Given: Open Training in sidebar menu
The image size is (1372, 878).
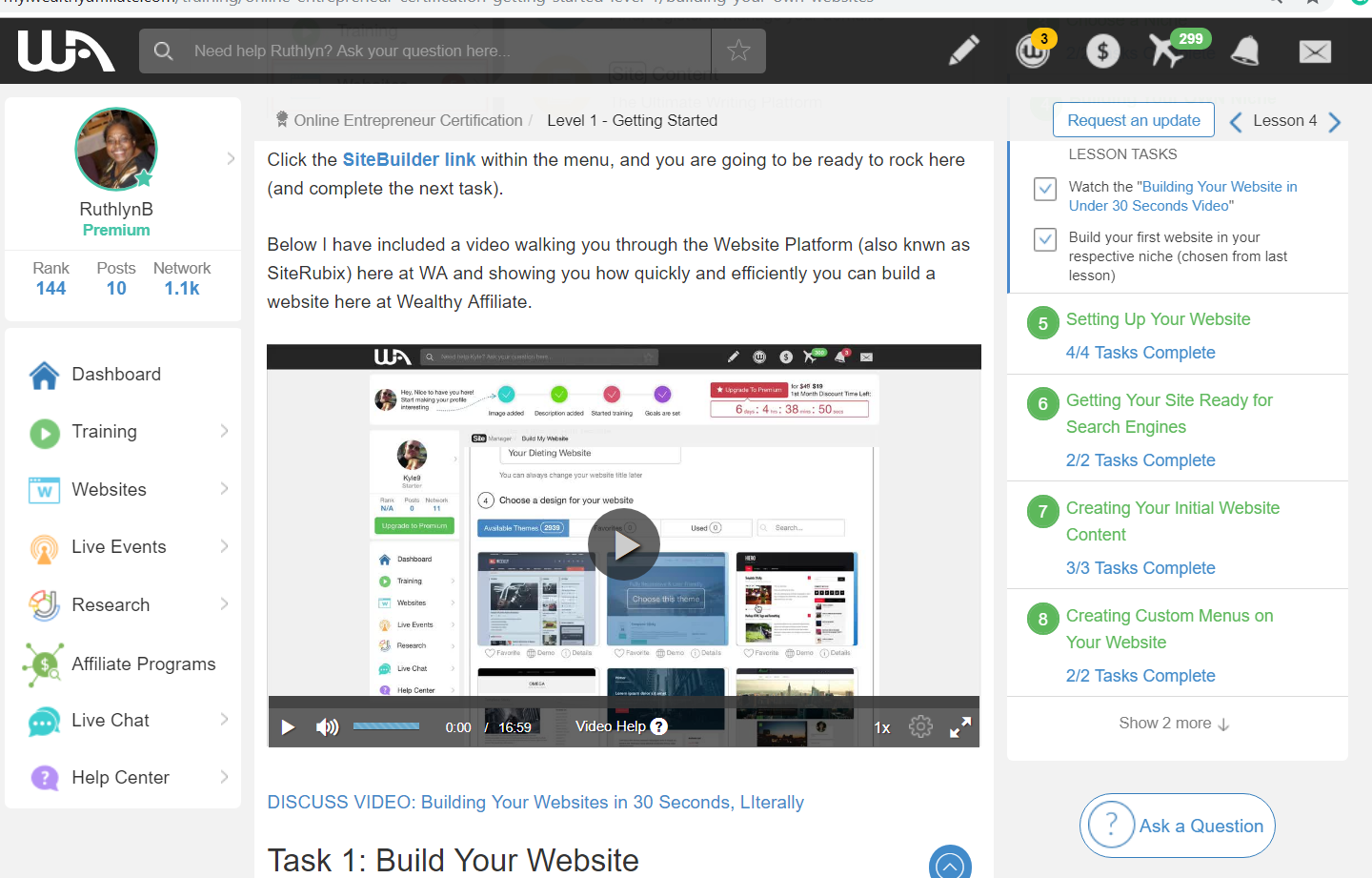Looking at the screenshot, I should [104, 432].
